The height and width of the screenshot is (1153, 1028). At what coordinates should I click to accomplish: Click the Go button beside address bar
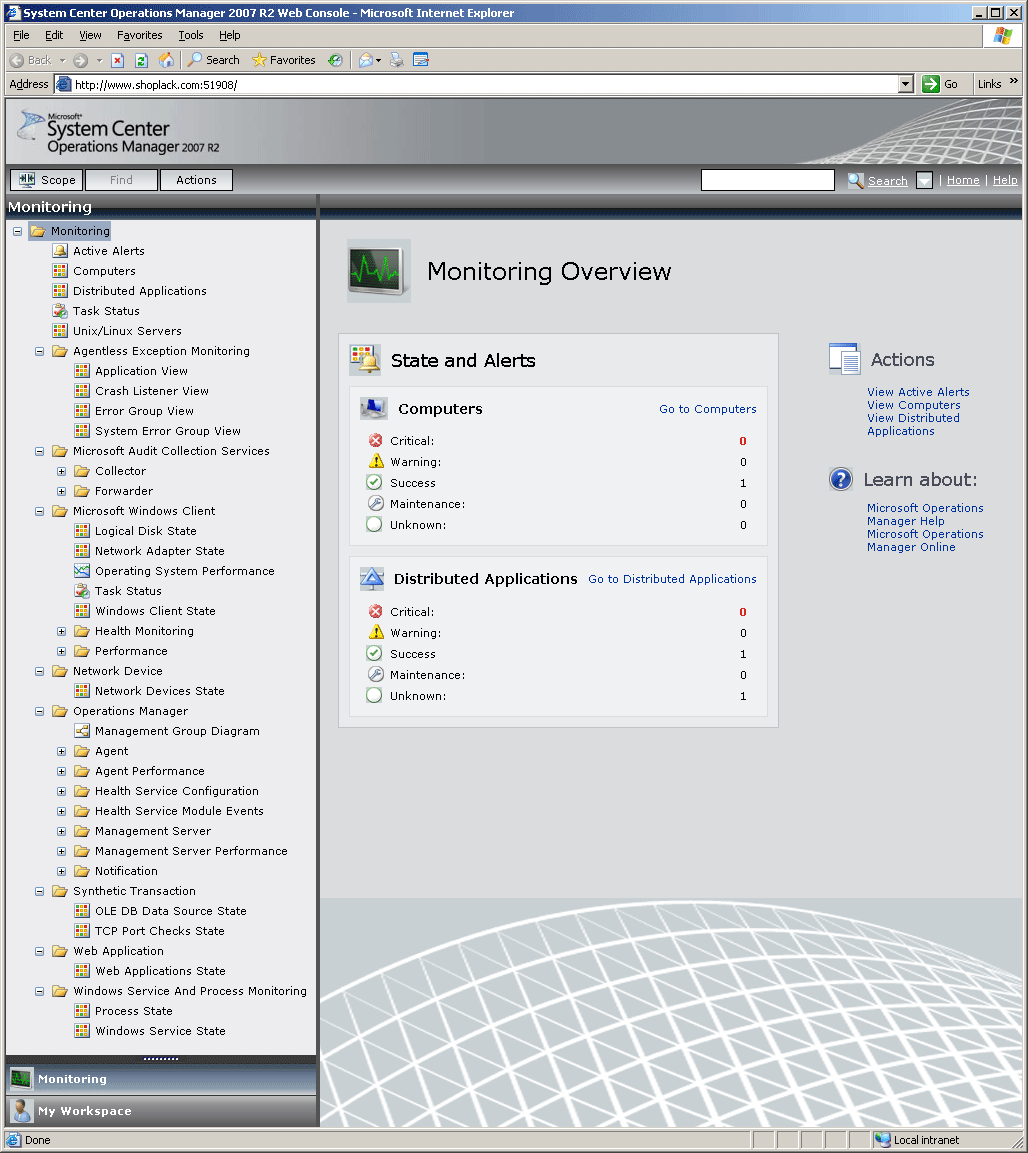pyautogui.click(x=940, y=85)
